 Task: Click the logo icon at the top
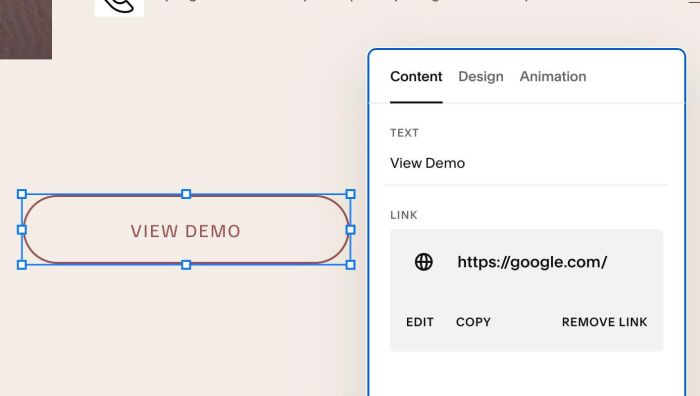click(119, 7)
